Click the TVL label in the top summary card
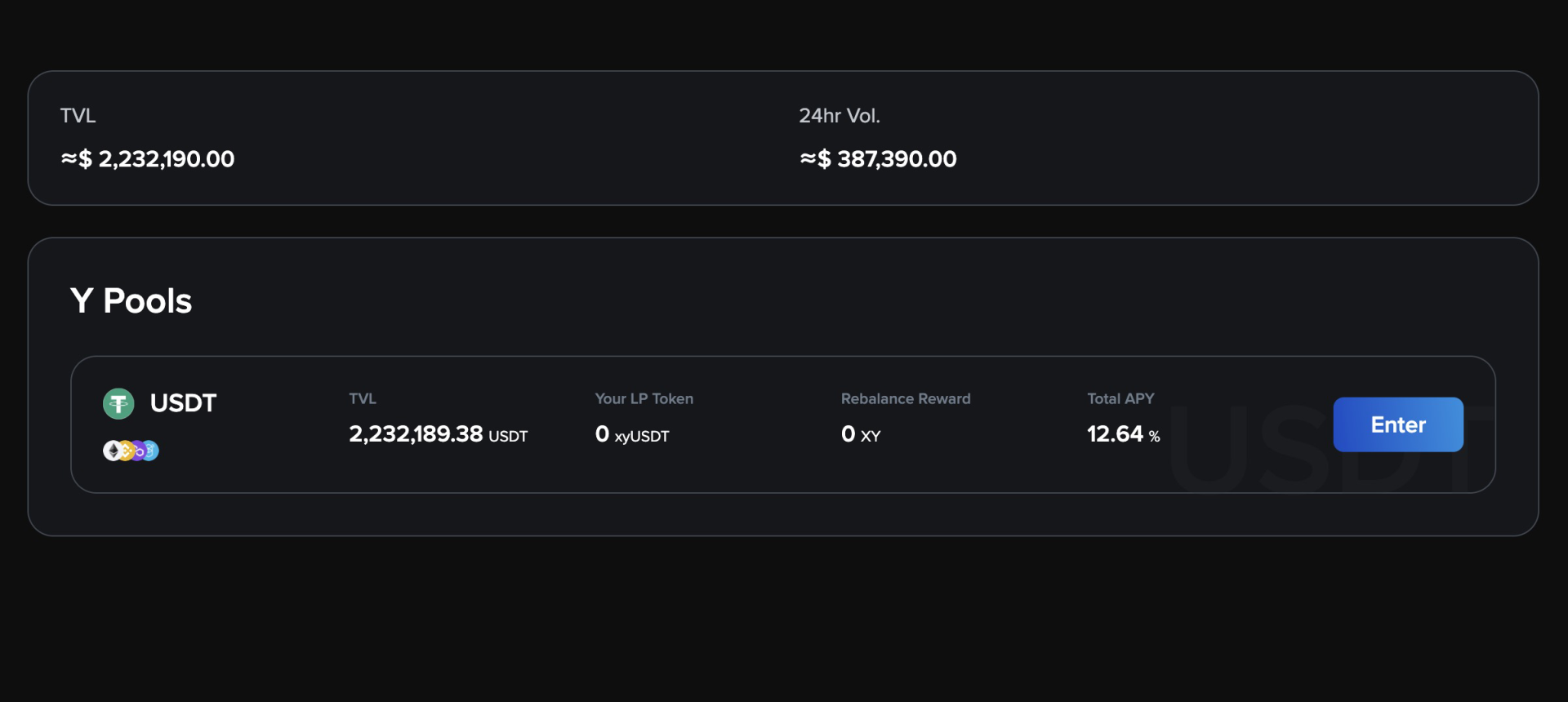The width and height of the screenshot is (1568, 702). click(78, 116)
